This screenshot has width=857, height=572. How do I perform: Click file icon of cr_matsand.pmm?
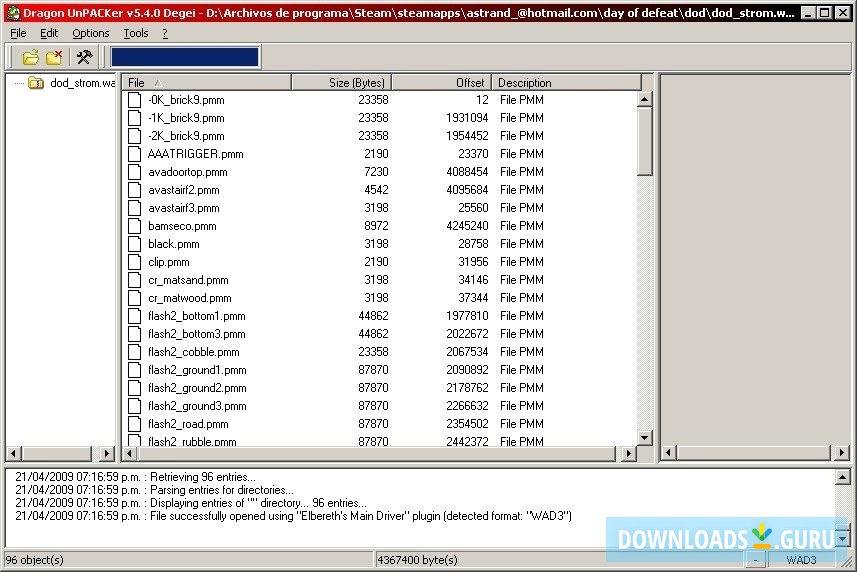click(134, 280)
